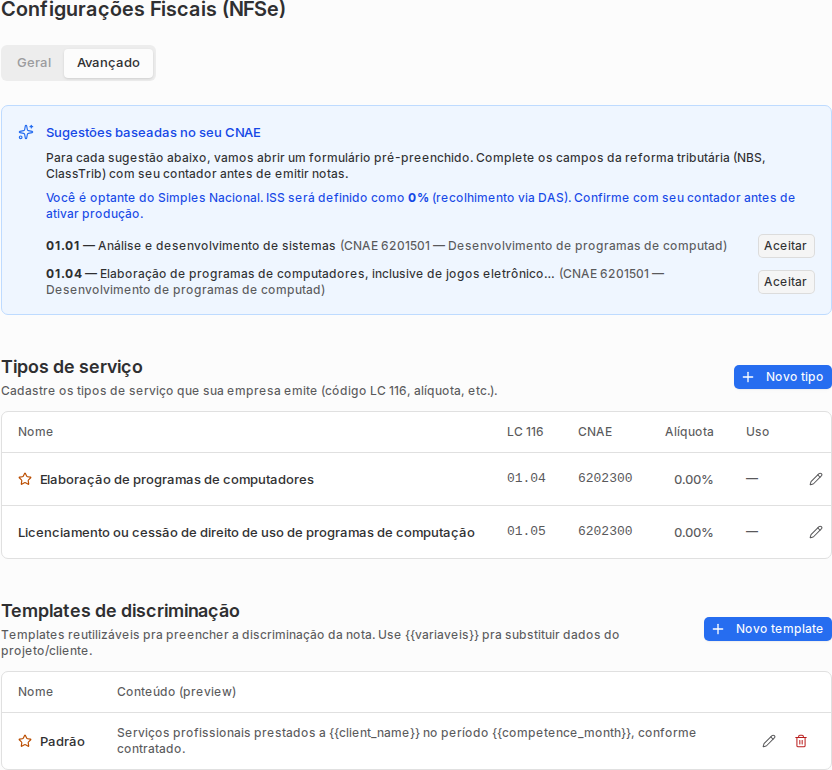Screen dimensions: 832x770
Task: Select the Avançado tab
Action: [108, 63]
